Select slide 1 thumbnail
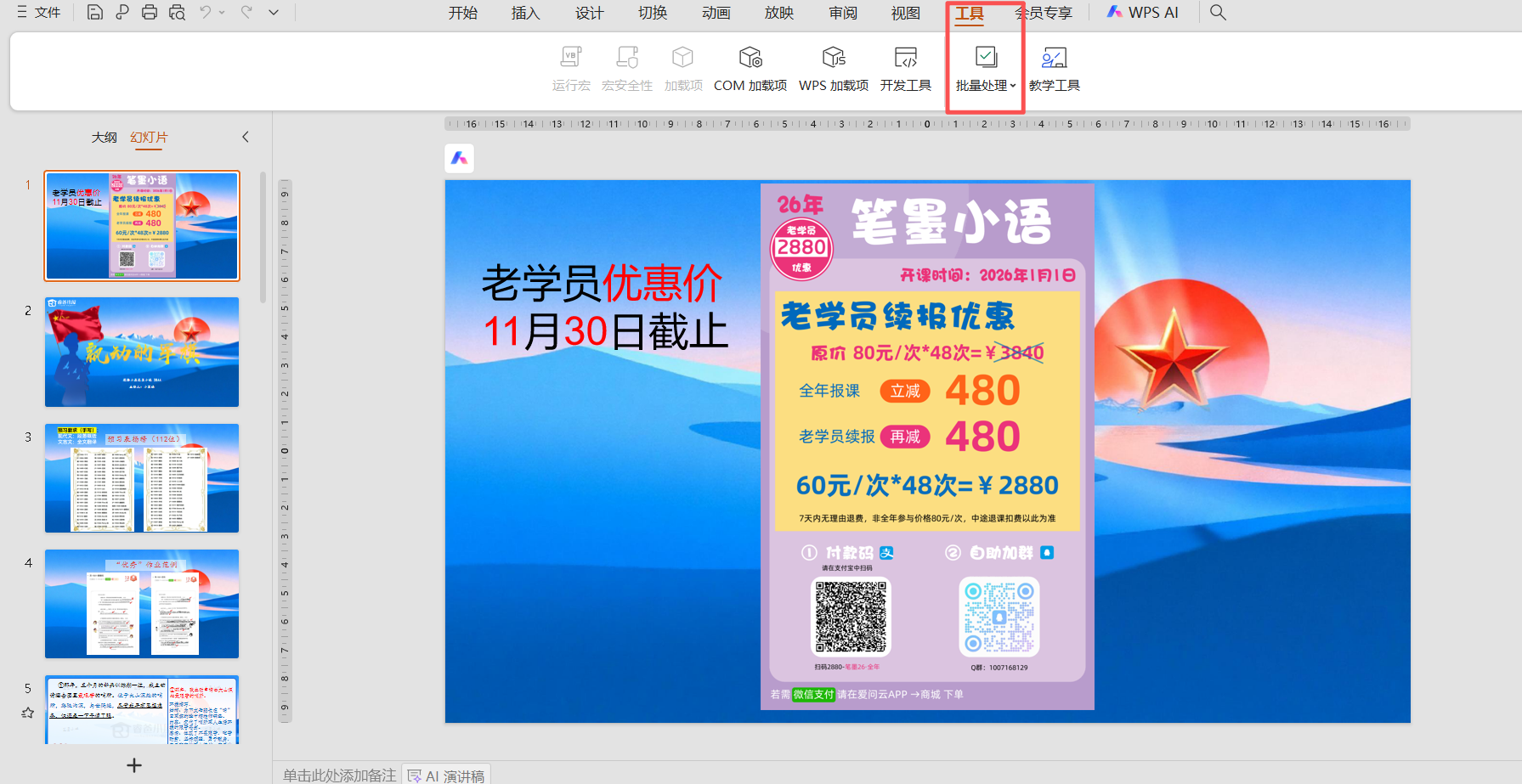 point(142,226)
